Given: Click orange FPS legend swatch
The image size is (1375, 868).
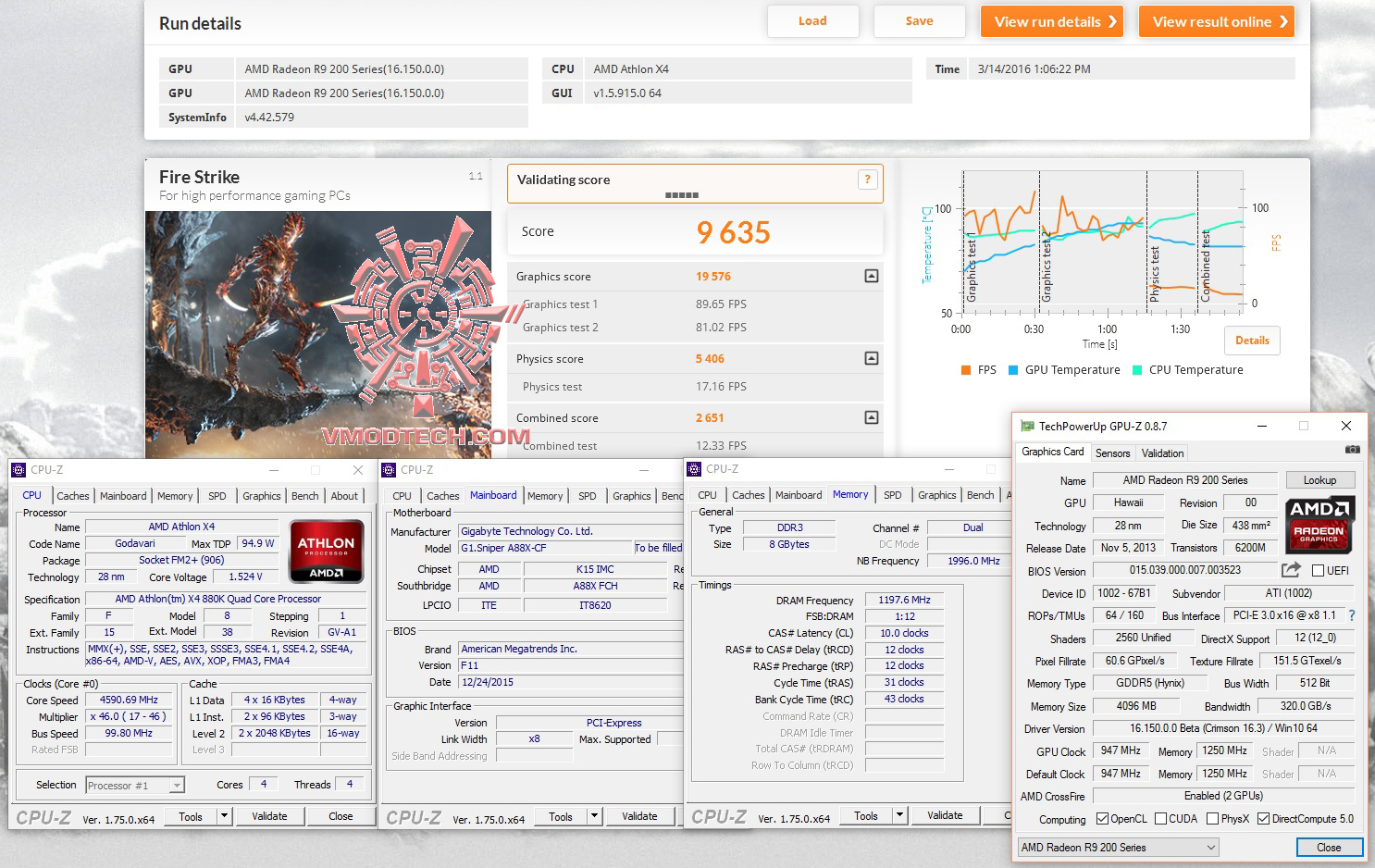Looking at the screenshot, I should (x=966, y=370).
